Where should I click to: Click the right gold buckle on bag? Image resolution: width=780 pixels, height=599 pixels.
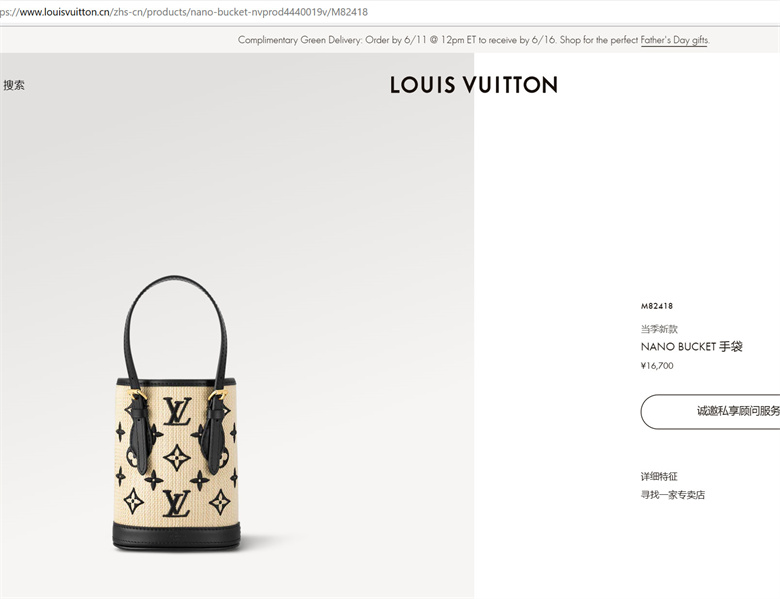(217, 395)
